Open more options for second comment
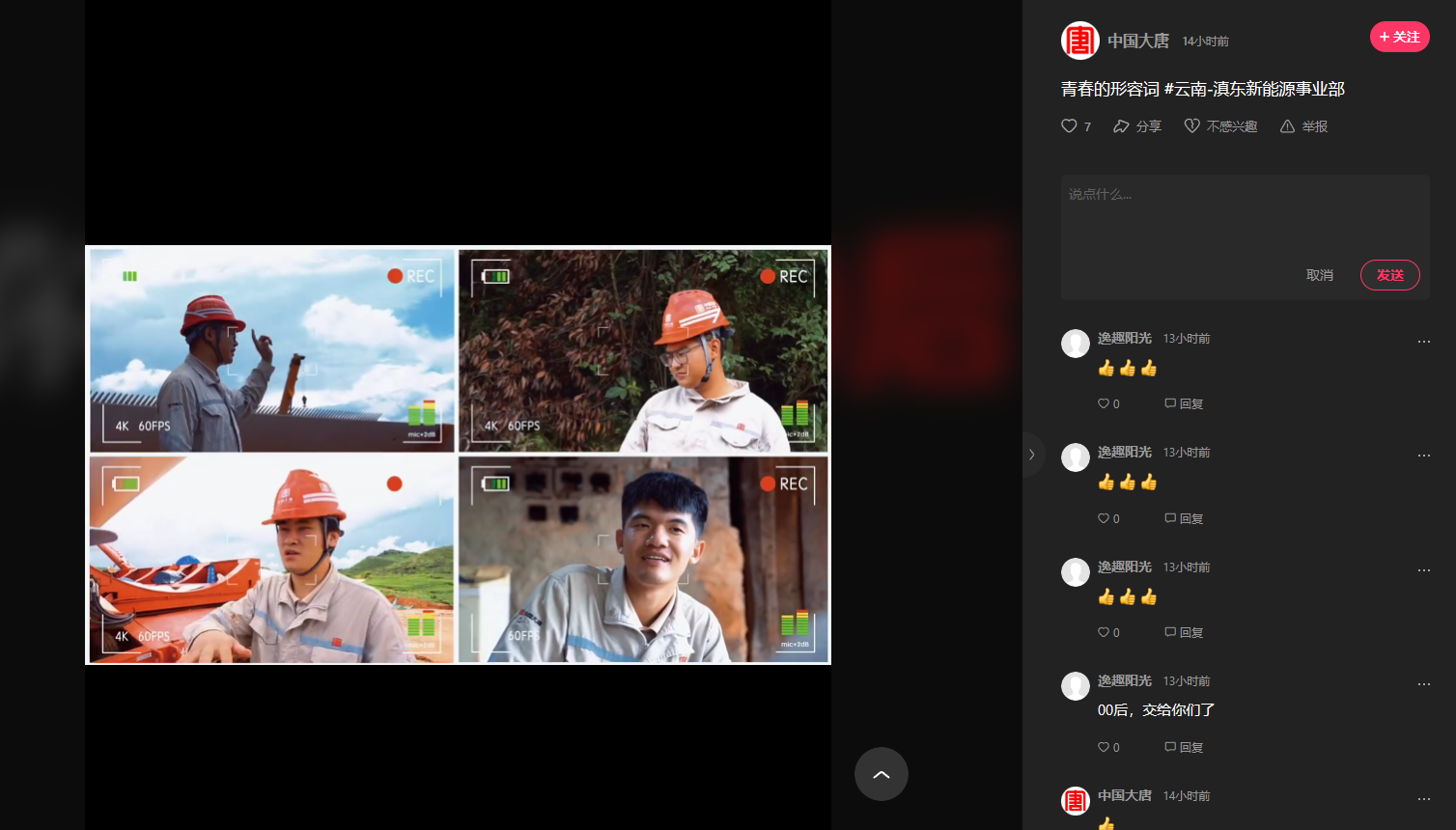Image resolution: width=1456 pixels, height=830 pixels. click(1423, 456)
